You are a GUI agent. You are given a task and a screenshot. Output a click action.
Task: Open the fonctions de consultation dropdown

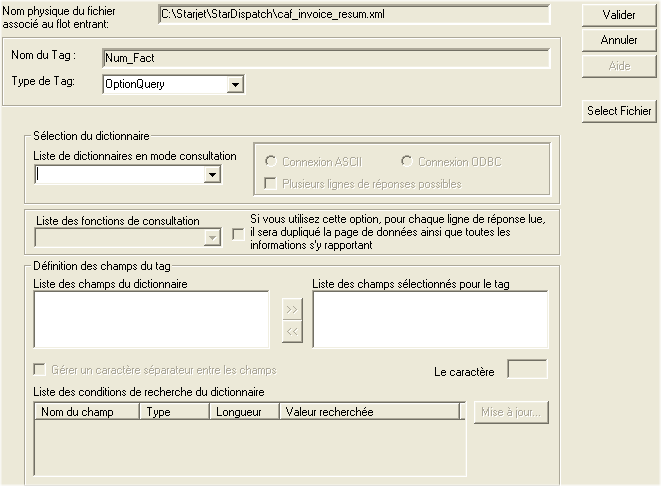point(211,237)
